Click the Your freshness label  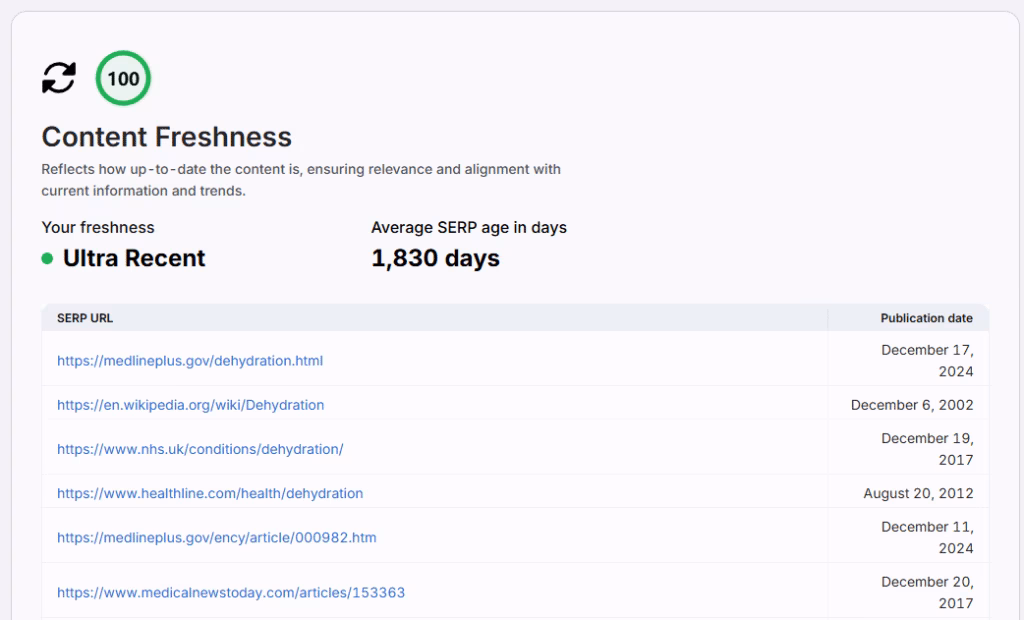pos(98,227)
